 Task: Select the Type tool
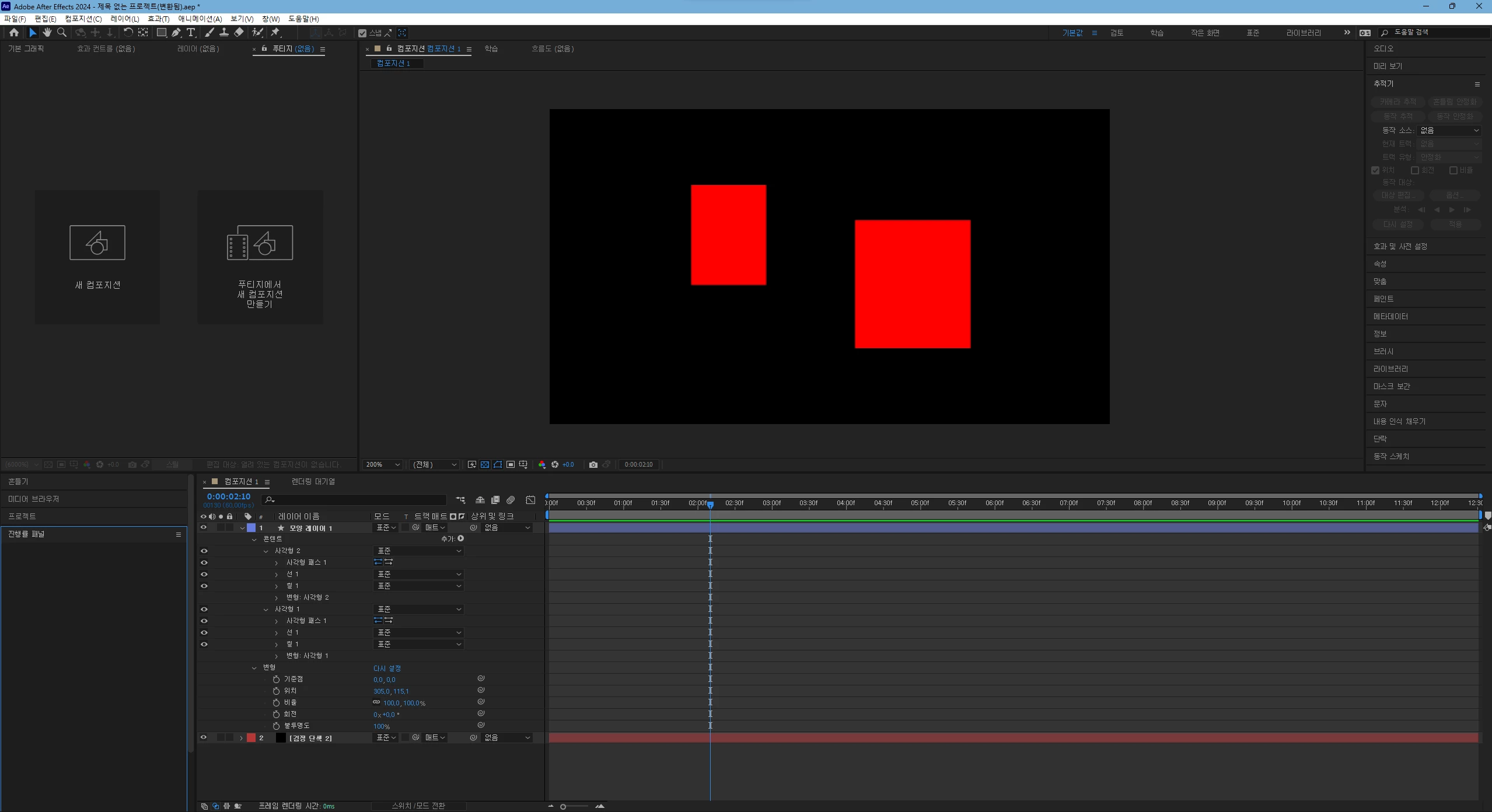tap(191, 33)
